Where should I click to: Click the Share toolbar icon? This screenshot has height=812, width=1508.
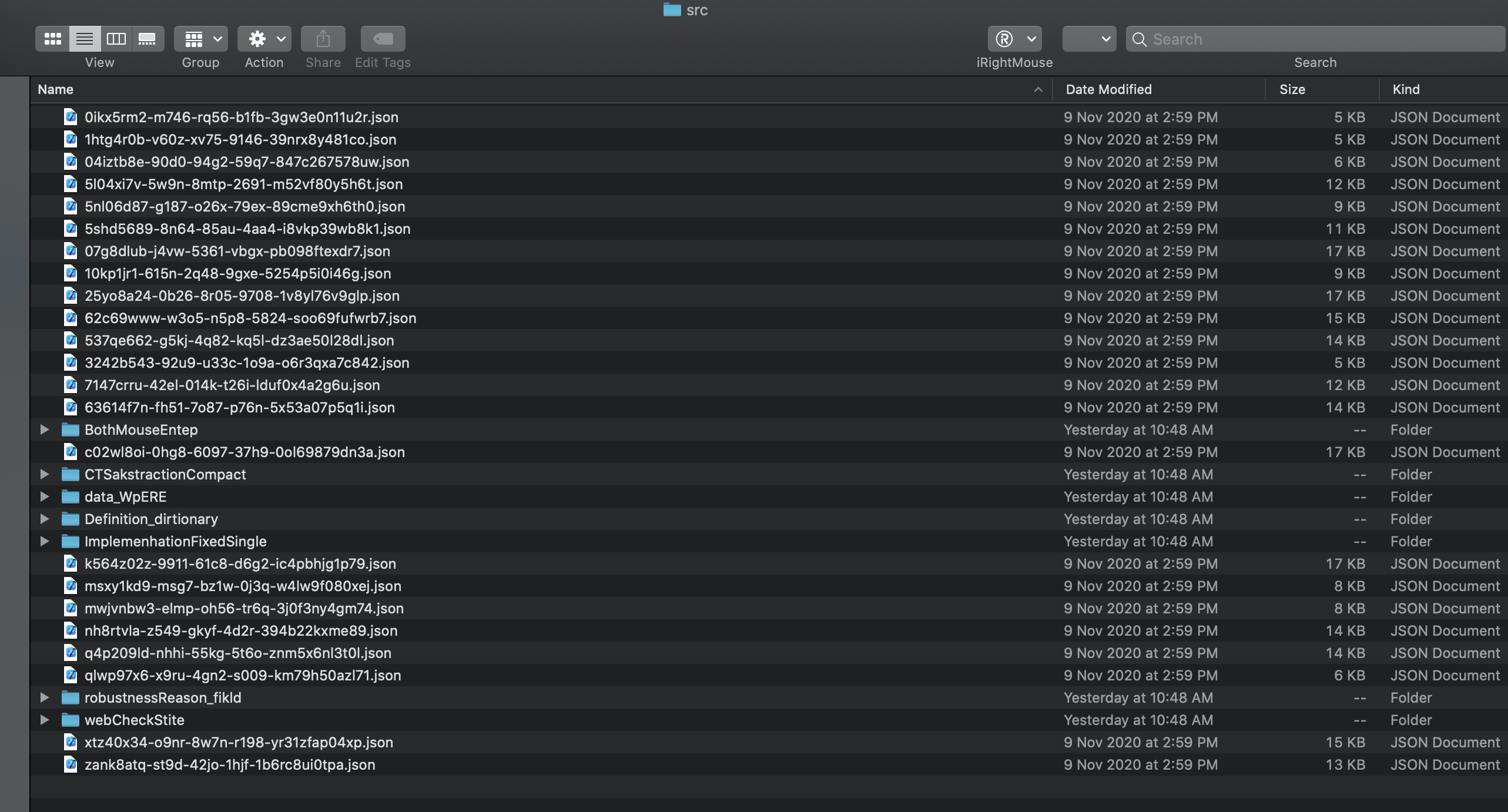[x=323, y=39]
